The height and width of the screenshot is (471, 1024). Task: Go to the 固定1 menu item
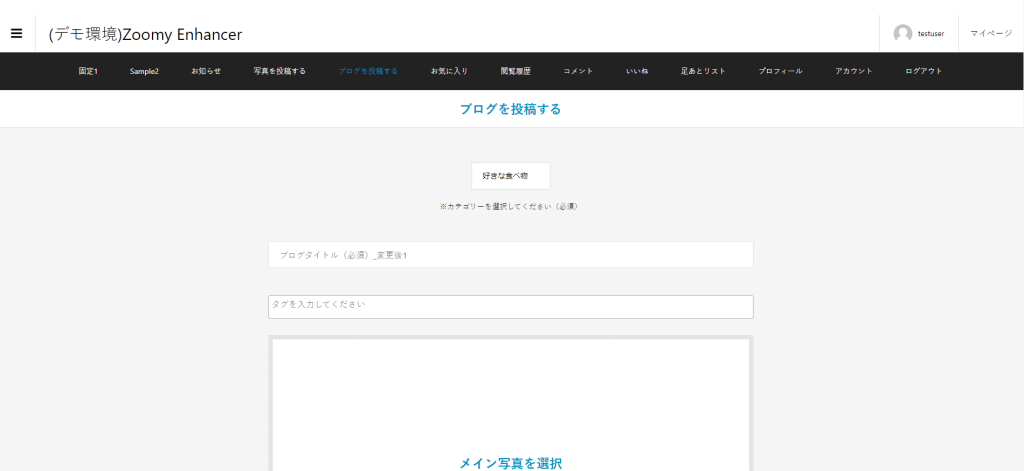pyautogui.click(x=88, y=71)
